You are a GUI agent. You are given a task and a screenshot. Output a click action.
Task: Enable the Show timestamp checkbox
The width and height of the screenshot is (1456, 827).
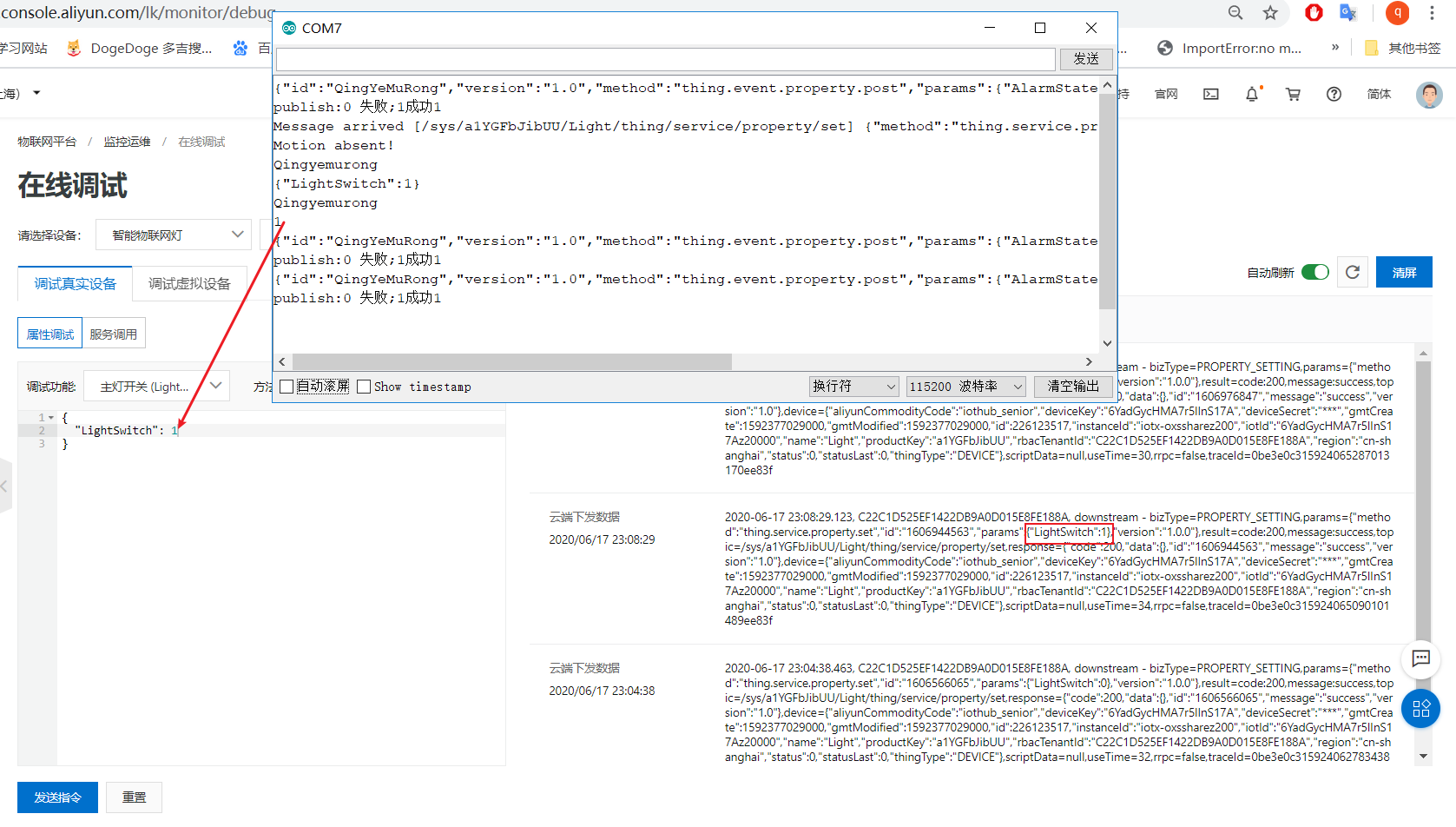(x=364, y=387)
